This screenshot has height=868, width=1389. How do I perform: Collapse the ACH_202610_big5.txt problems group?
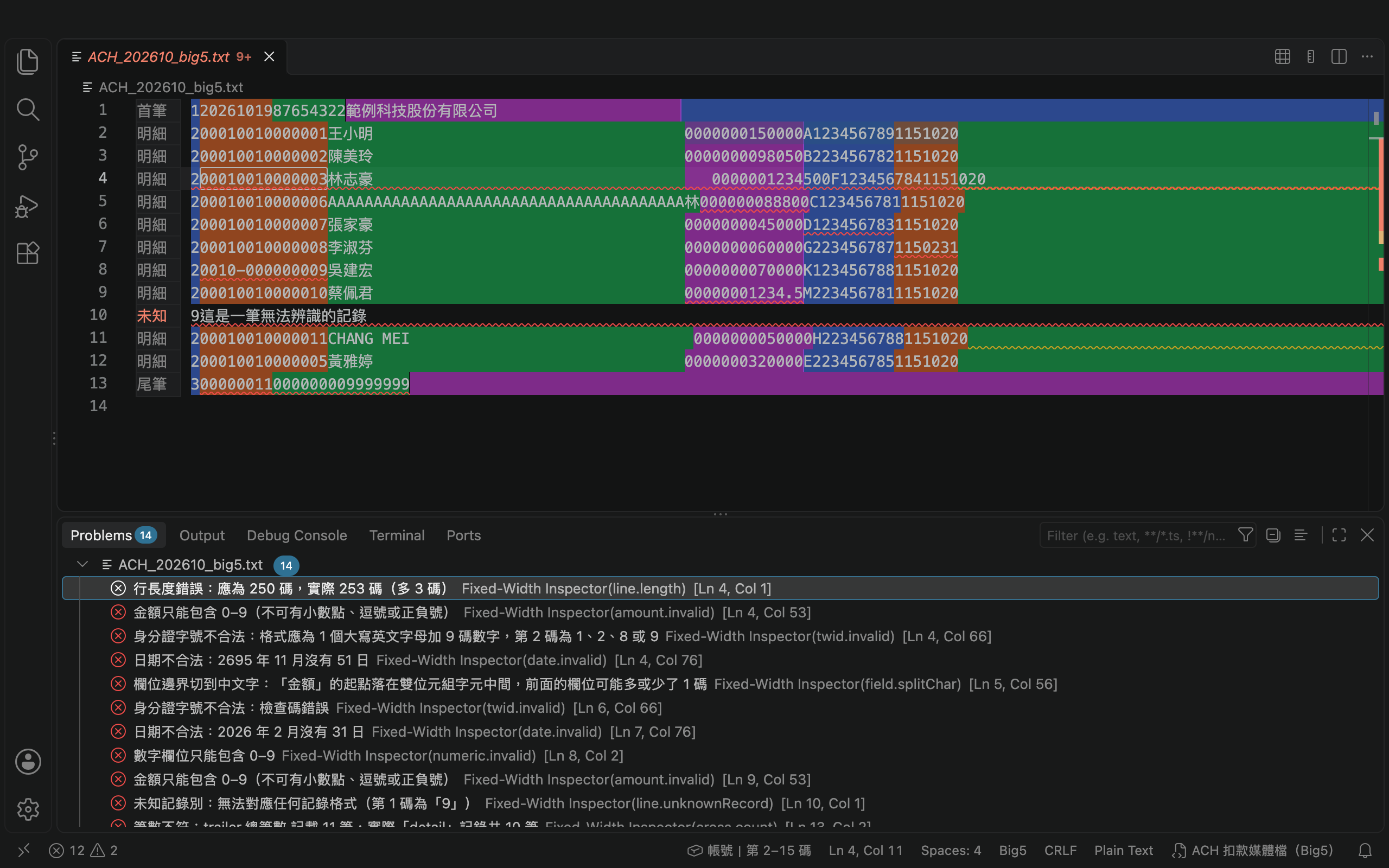click(x=82, y=565)
